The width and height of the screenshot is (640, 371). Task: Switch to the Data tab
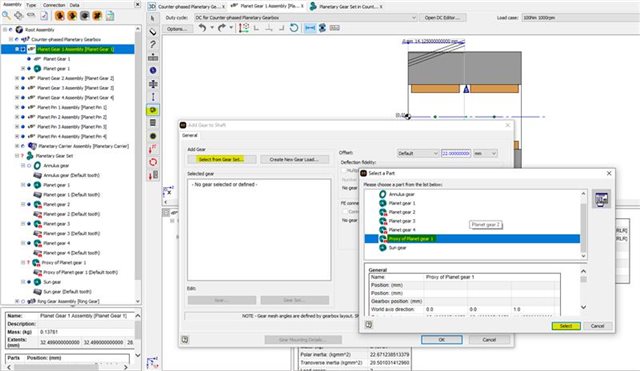74,5
